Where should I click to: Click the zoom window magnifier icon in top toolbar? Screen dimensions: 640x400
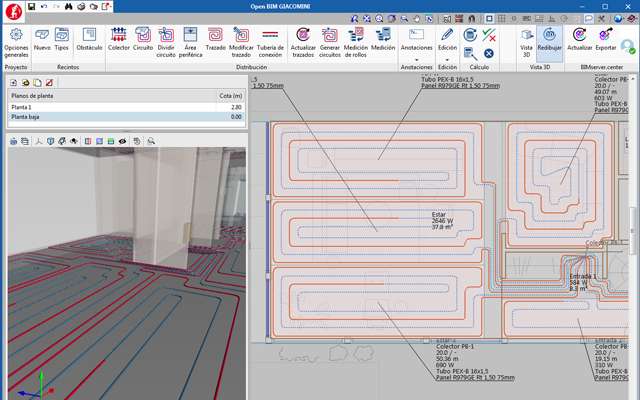(x=404, y=19)
